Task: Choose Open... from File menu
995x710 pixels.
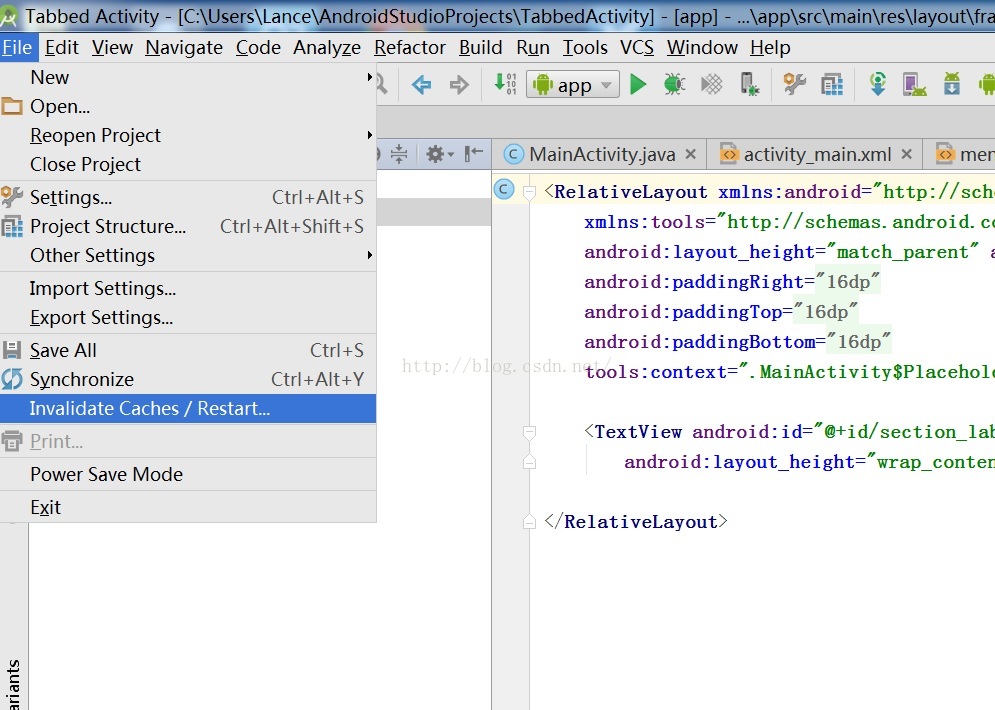Action: pos(188,106)
